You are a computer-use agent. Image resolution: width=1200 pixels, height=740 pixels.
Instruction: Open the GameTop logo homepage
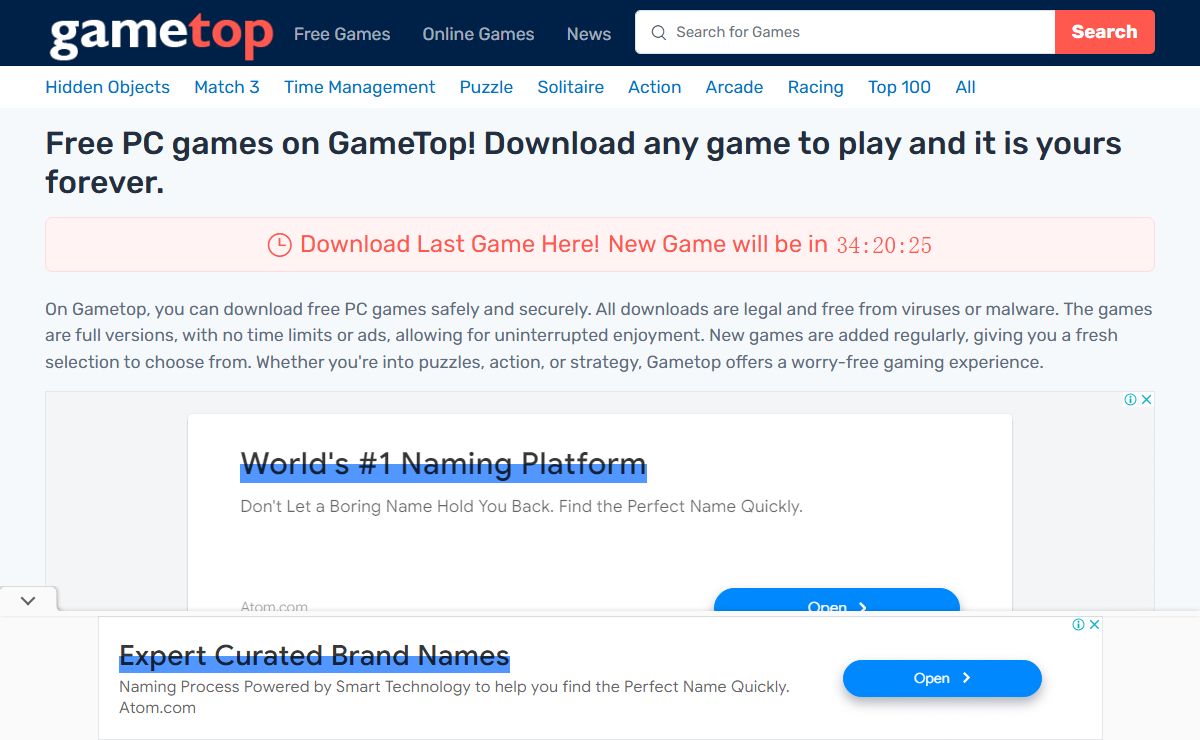click(161, 34)
